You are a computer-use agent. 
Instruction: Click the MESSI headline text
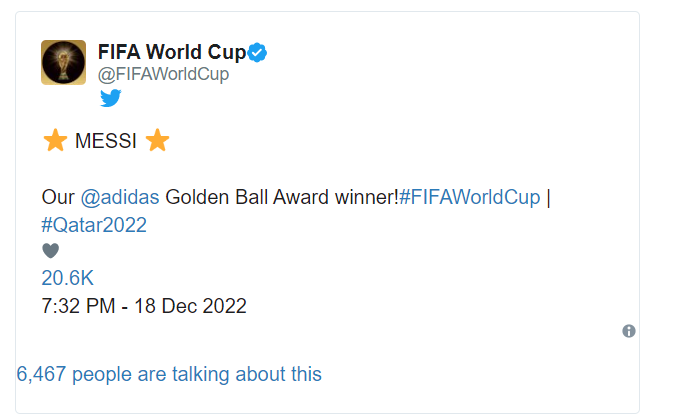tap(106, 141)
